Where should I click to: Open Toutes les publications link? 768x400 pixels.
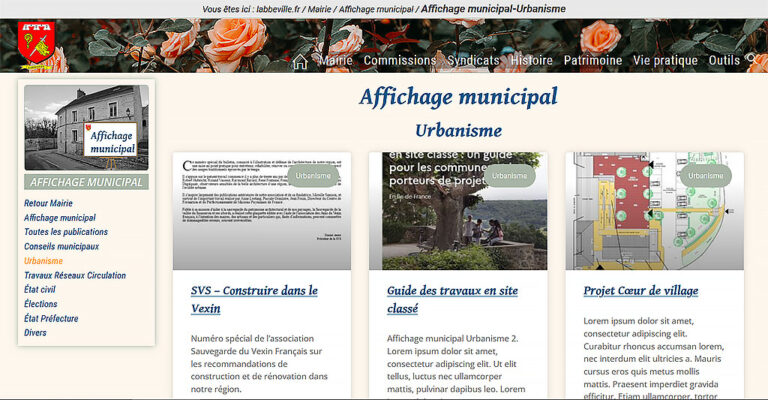[x=66, y=232]
